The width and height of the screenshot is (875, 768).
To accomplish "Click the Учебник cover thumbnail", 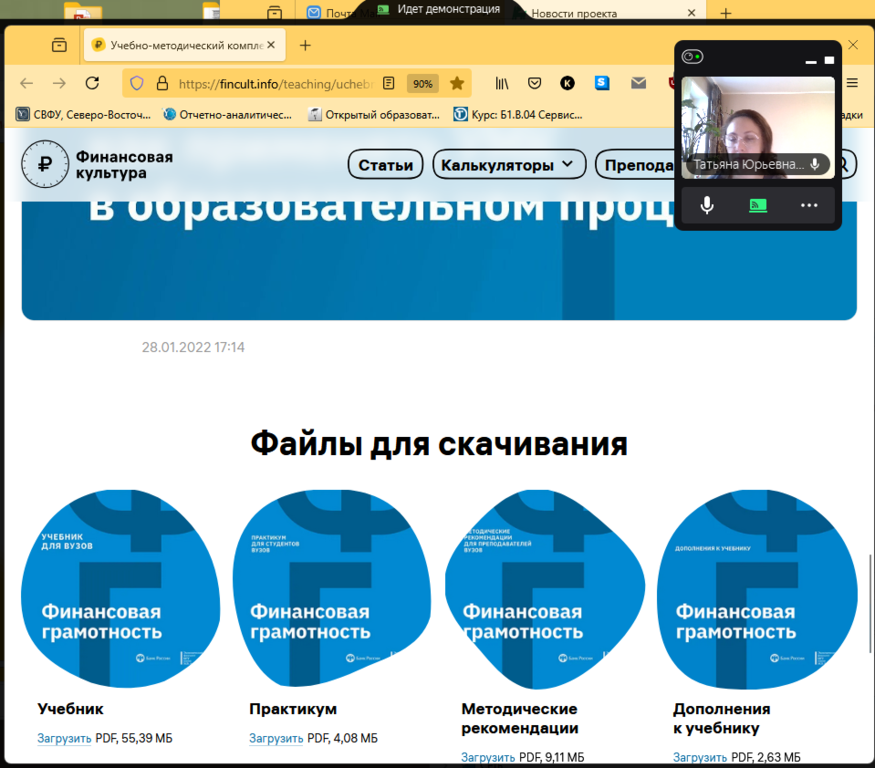I will 121,589.
